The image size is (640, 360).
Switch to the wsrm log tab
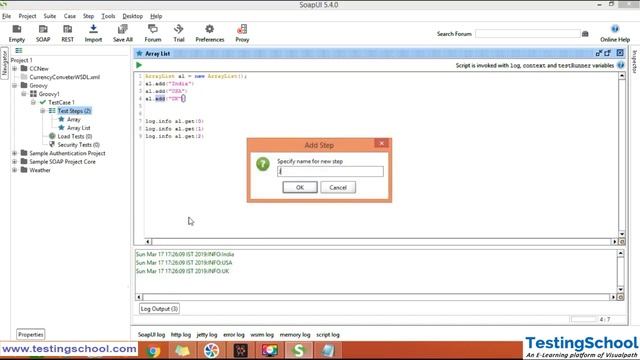click(x=262, y=335)
